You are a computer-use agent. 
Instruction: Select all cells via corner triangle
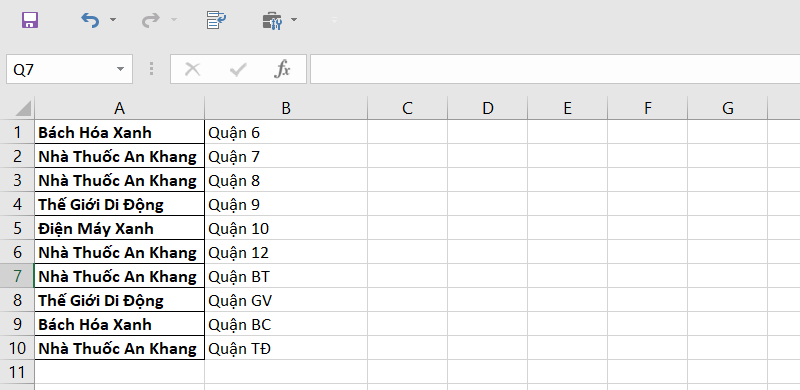pyautogui.click(x=20, y=108)
